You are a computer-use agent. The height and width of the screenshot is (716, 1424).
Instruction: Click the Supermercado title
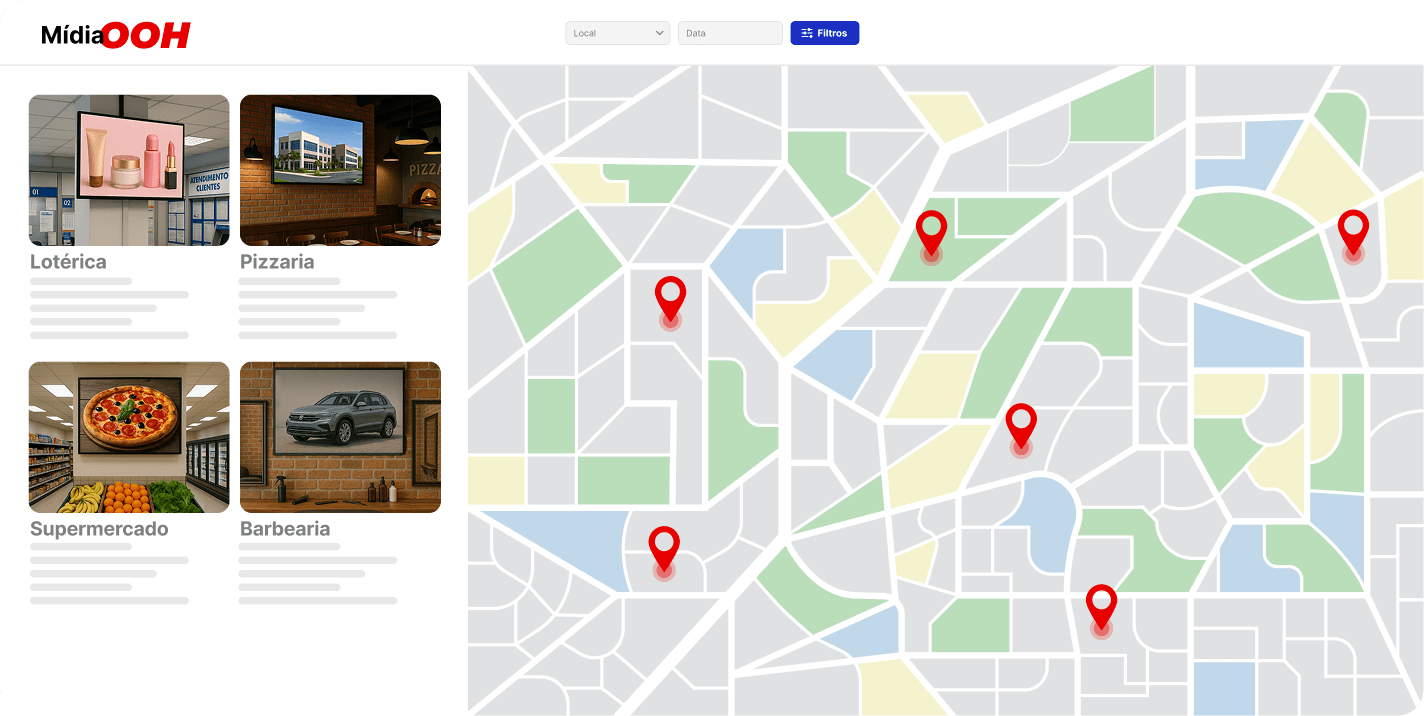[99, 529]
